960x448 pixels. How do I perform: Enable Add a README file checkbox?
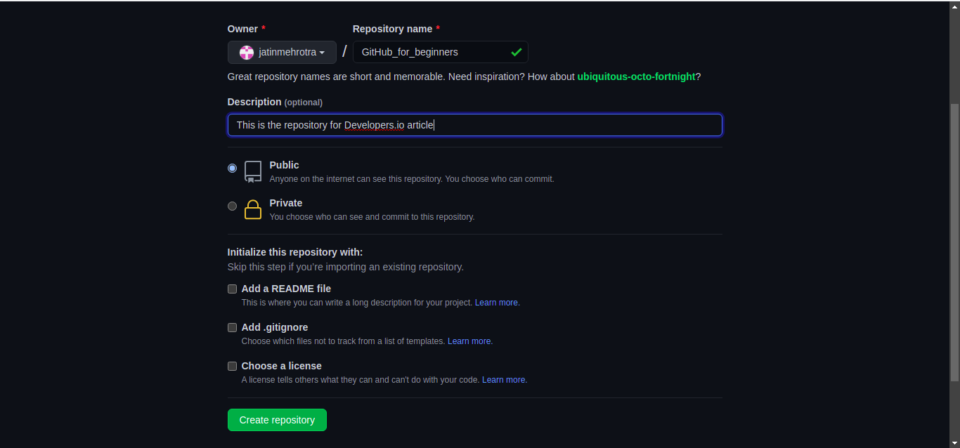pos(232,289)
